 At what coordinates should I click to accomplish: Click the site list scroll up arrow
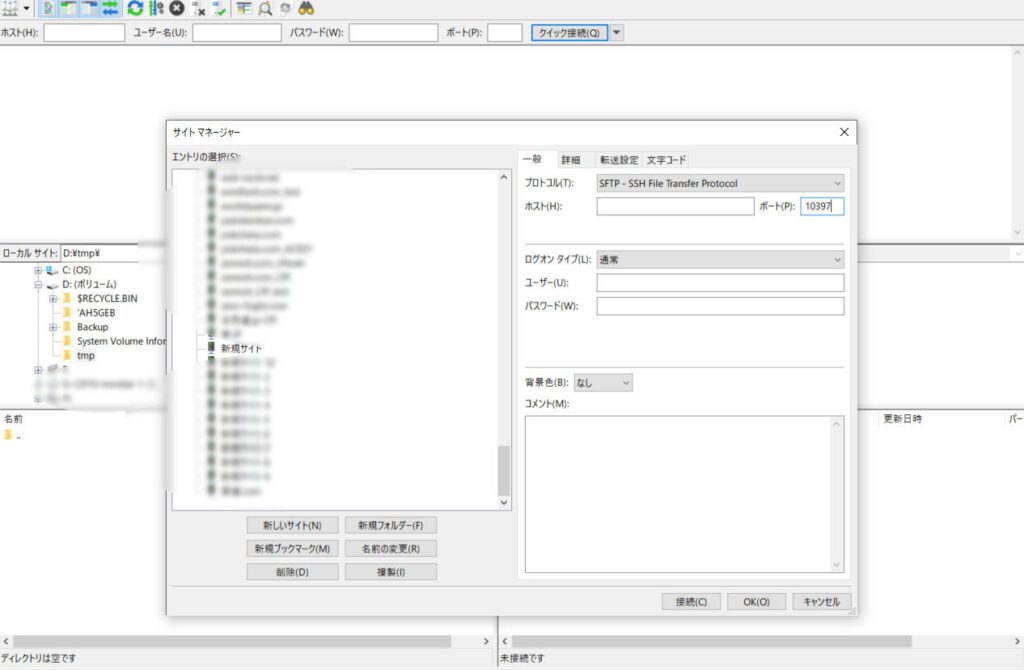[x=504, y=177]
